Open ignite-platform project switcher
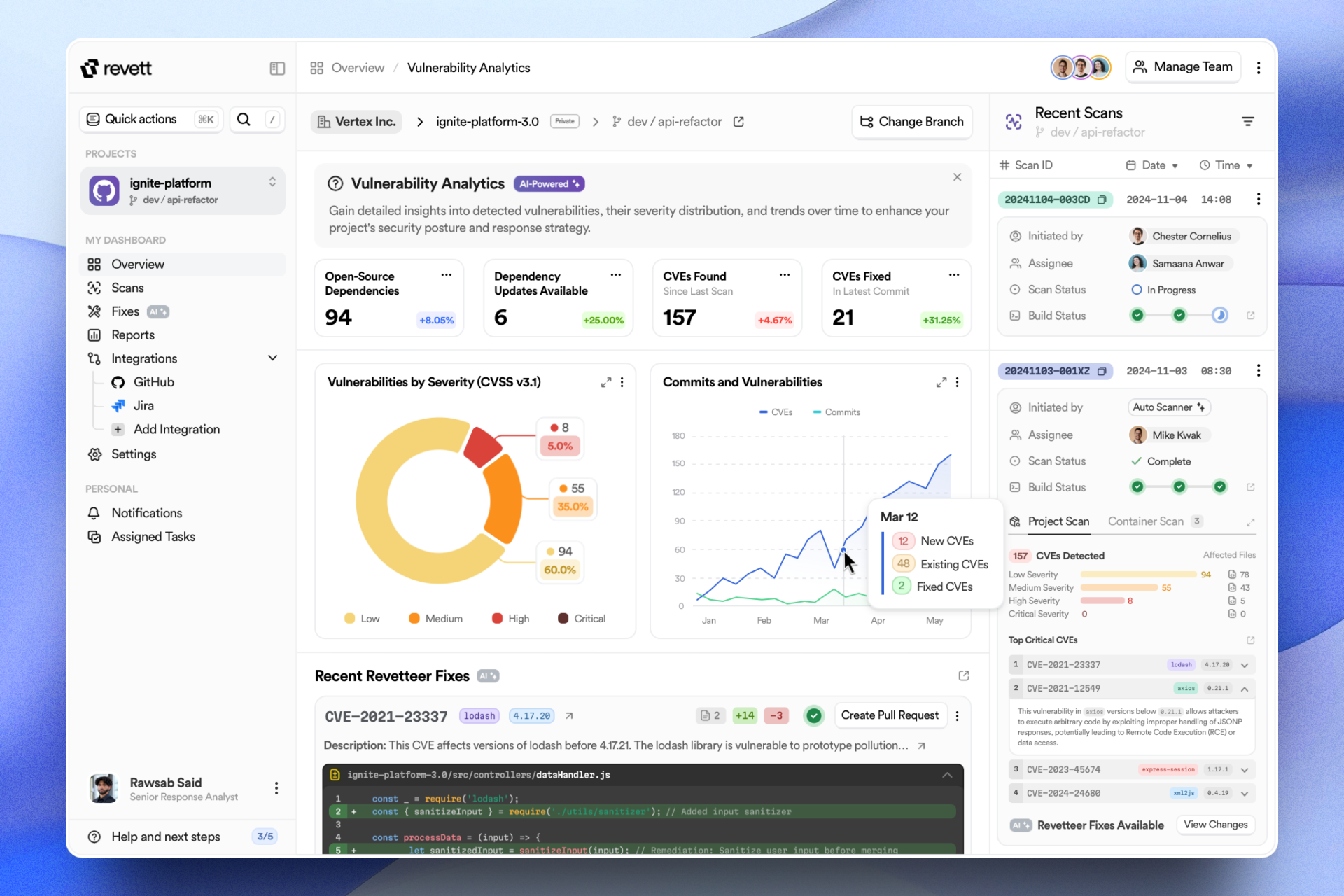Viewport: 1344px width, 896px height. tap(272, 182)
